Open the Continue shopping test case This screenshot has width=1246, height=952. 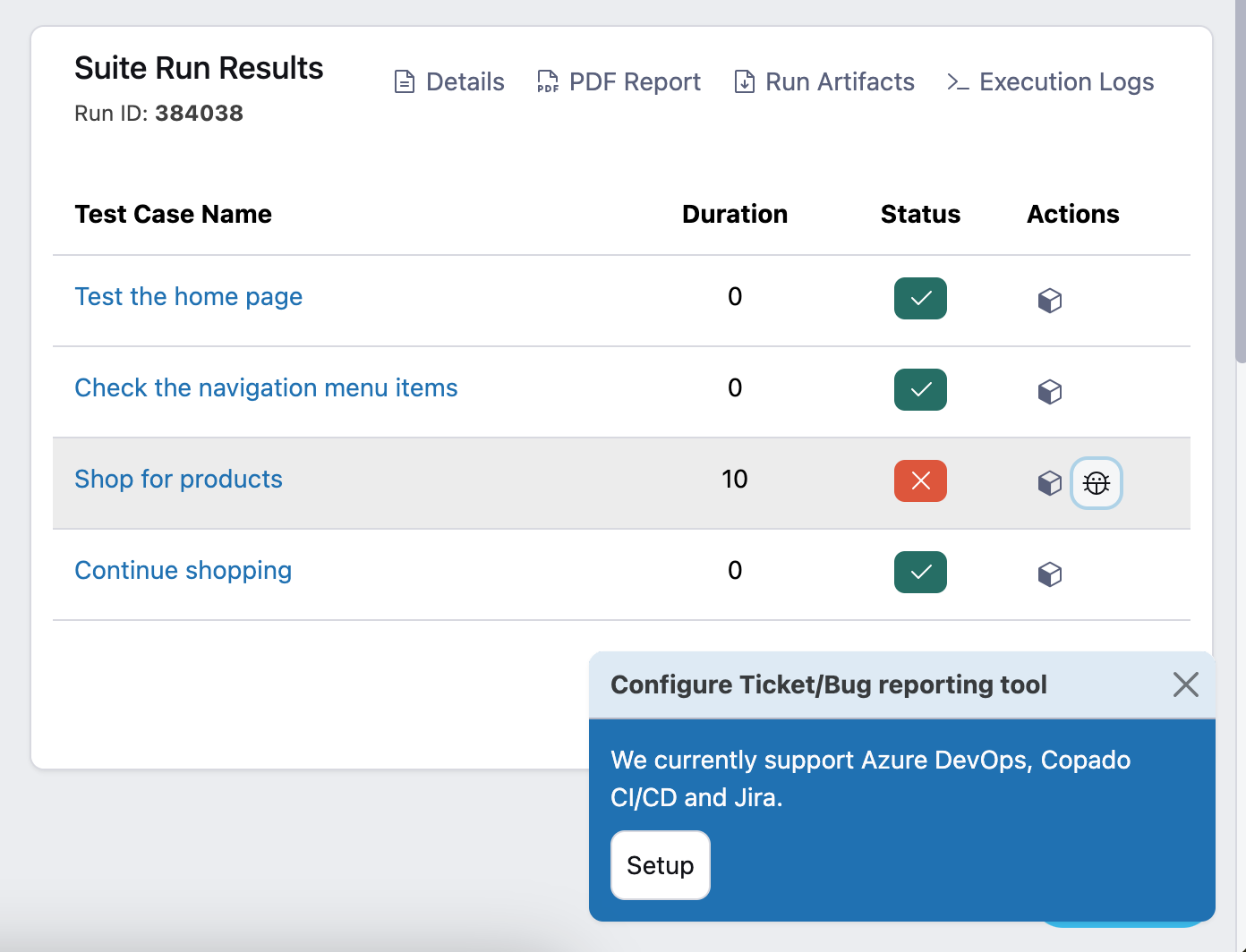coord(183,571)
